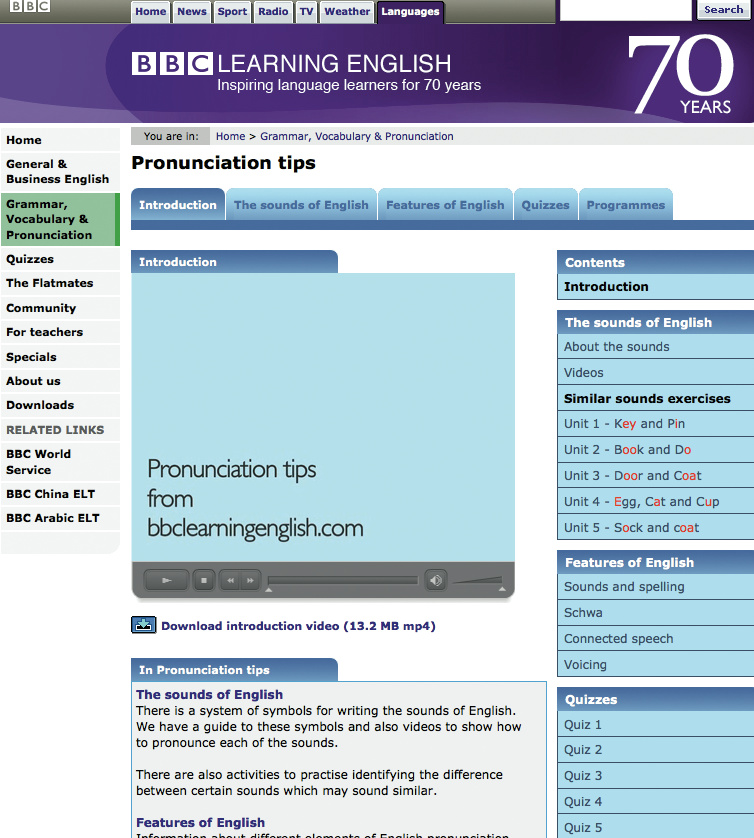Select the Introduction tab
754x838 pixels.
tap(178, 205)
